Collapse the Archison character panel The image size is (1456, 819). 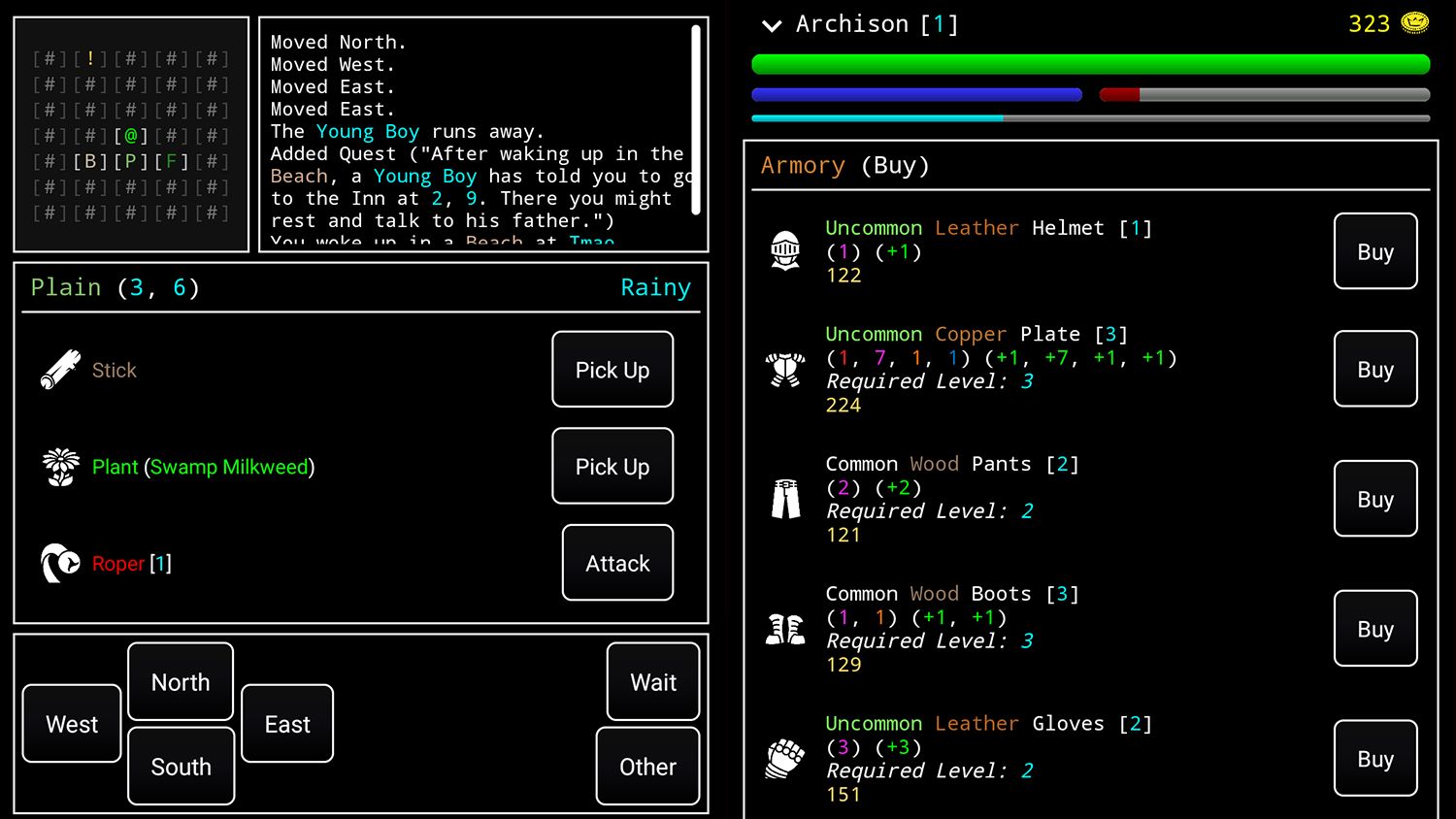pos(772,26)
